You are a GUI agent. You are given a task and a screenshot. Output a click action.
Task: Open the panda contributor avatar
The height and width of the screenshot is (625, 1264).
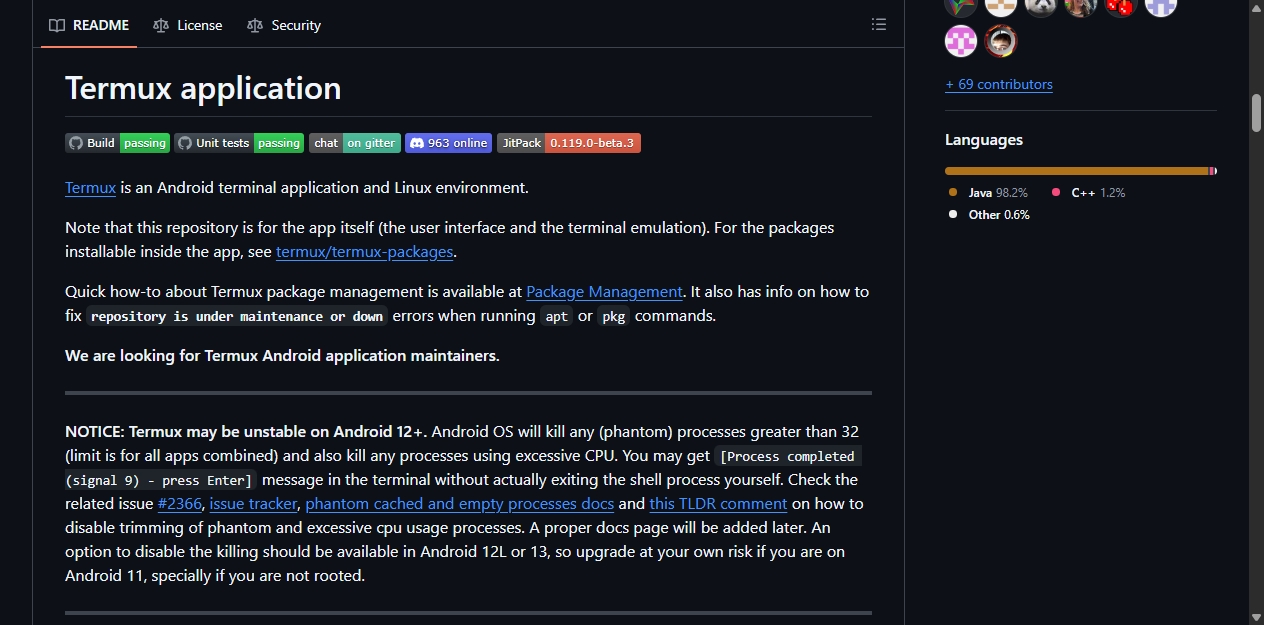pyautogui.click(x=1041, y=5)
